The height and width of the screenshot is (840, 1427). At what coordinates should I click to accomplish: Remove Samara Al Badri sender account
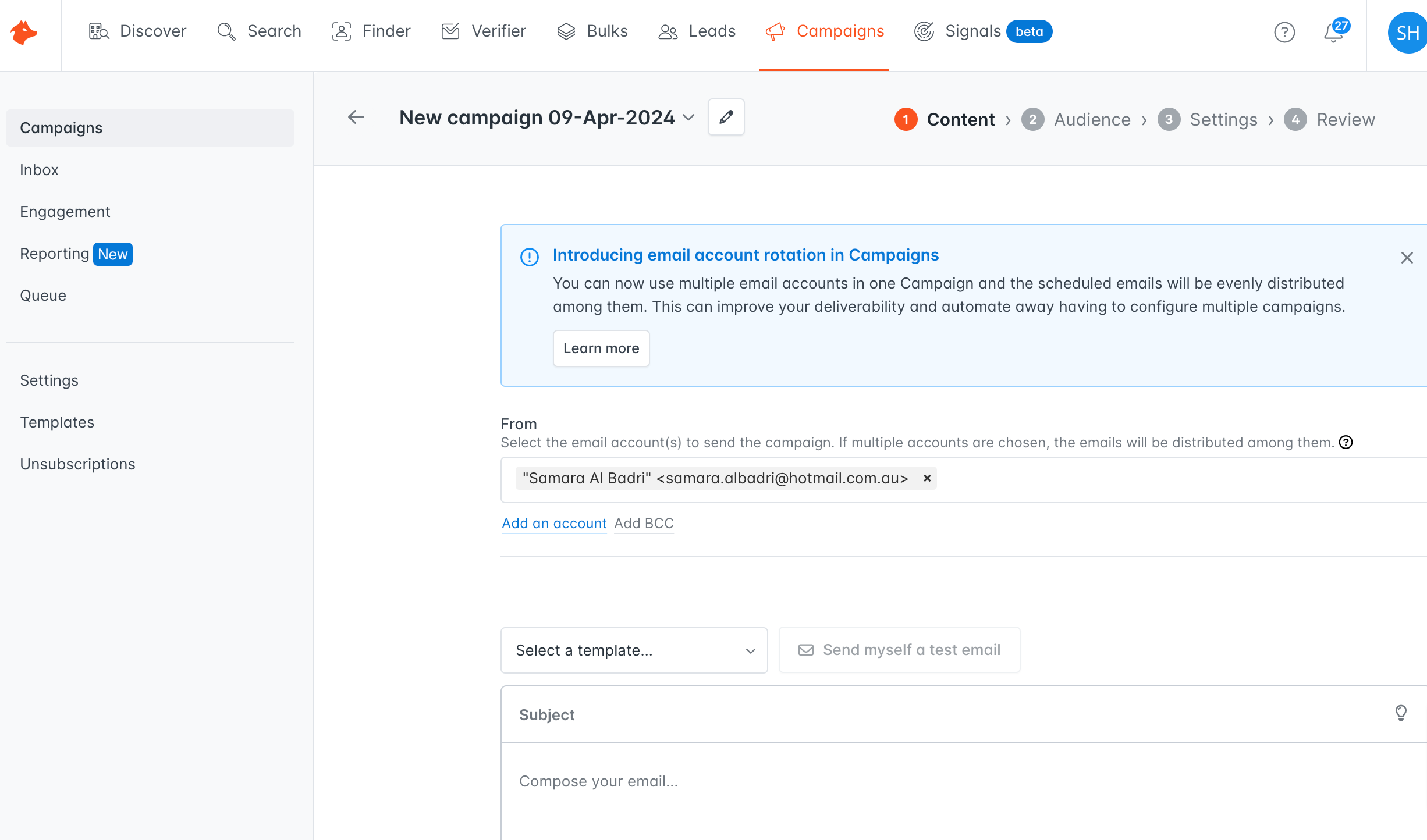(x=927, y=478)
